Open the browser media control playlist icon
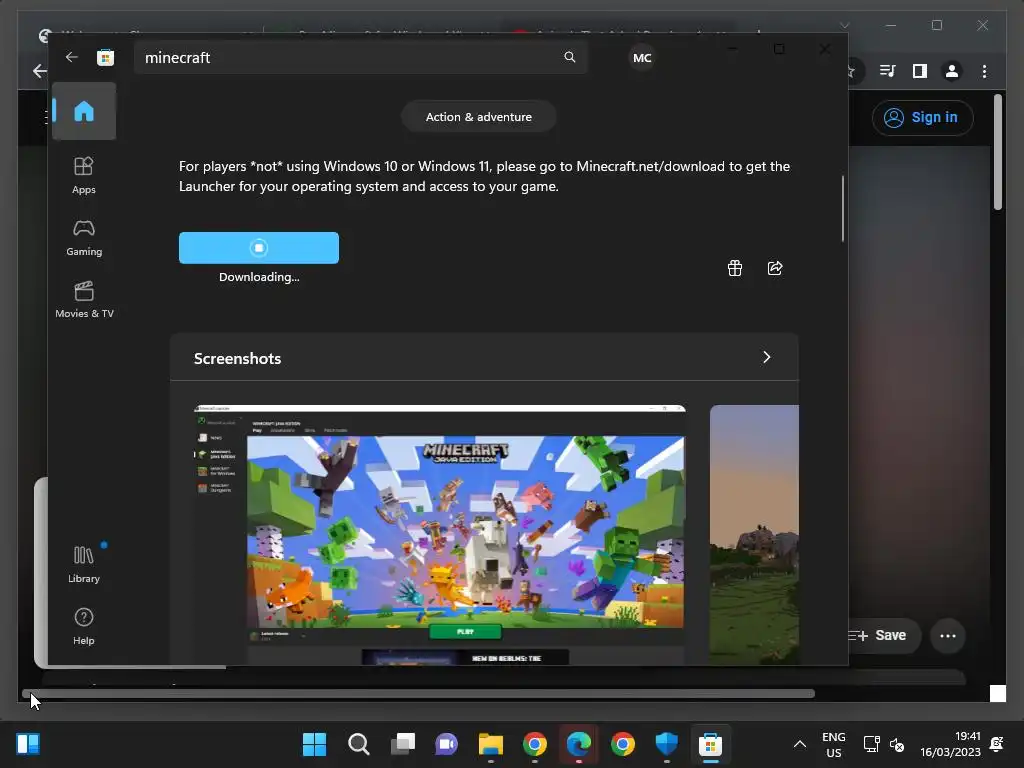 887,71
